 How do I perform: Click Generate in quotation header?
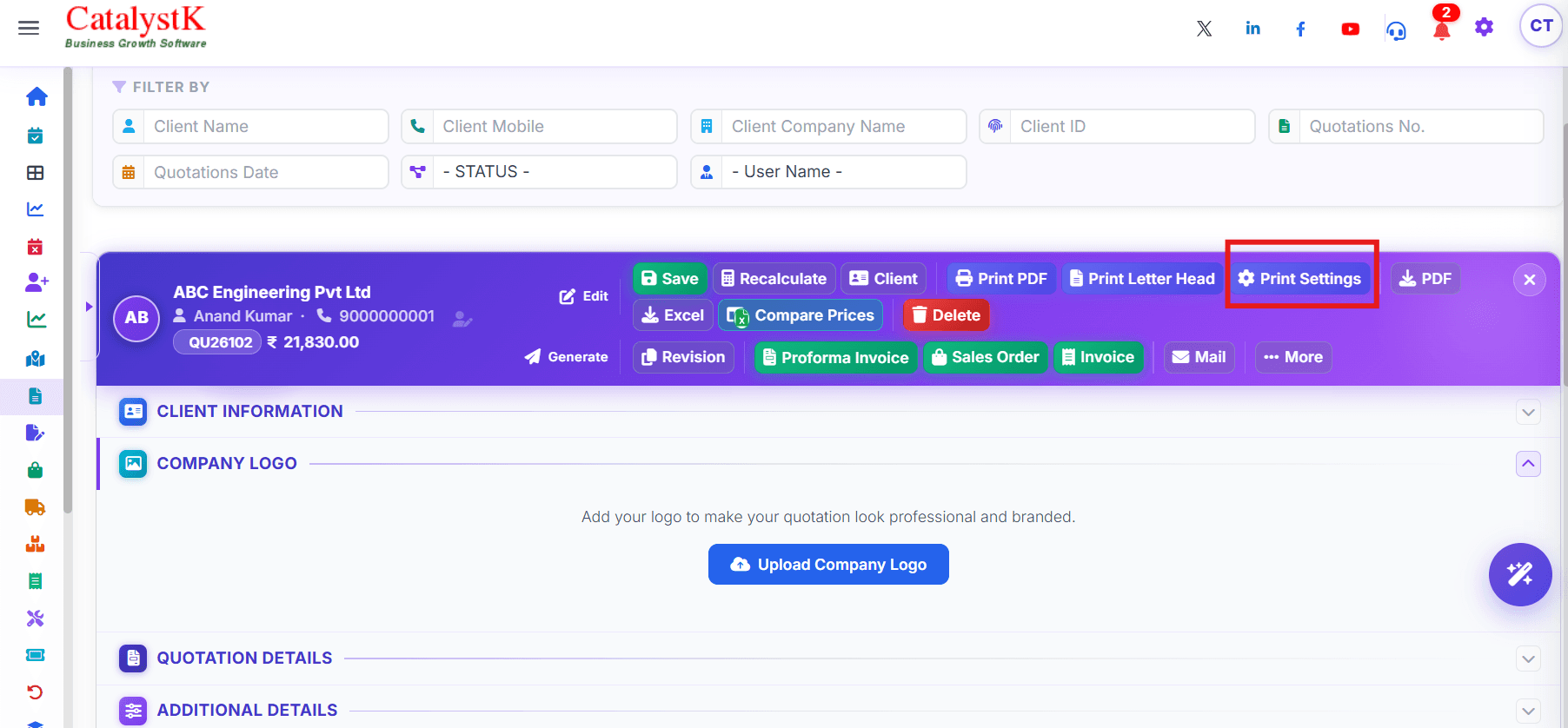tap(567, 357)
